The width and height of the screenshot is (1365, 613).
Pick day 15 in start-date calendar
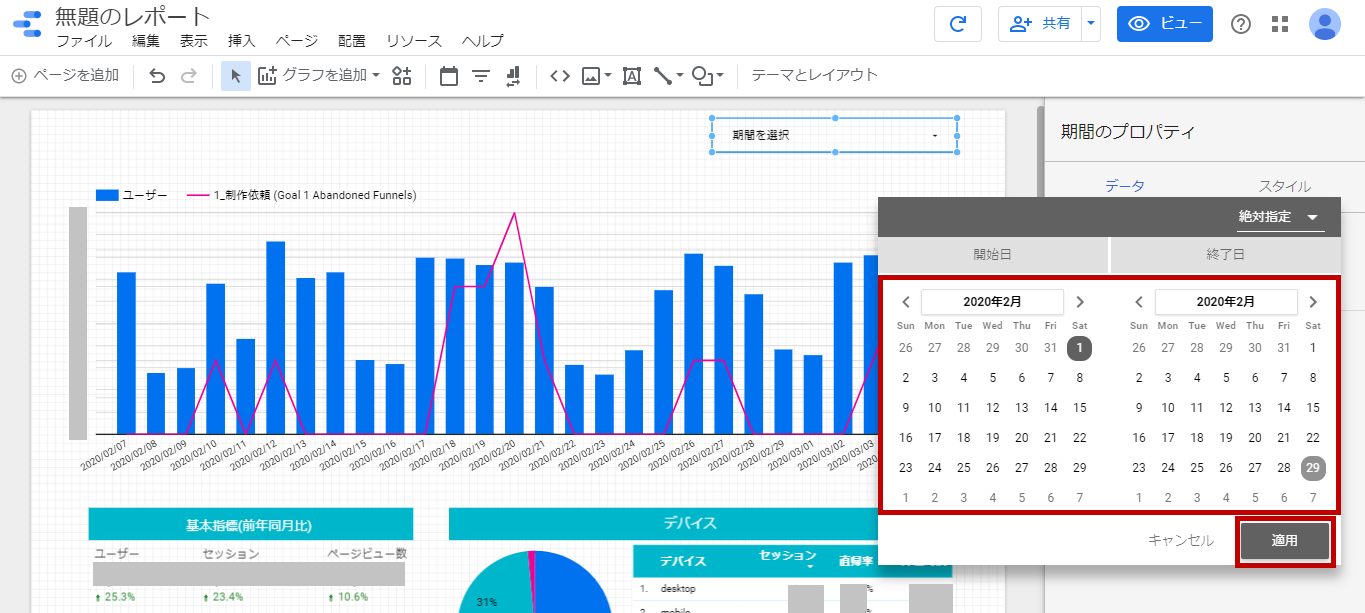1079,408
